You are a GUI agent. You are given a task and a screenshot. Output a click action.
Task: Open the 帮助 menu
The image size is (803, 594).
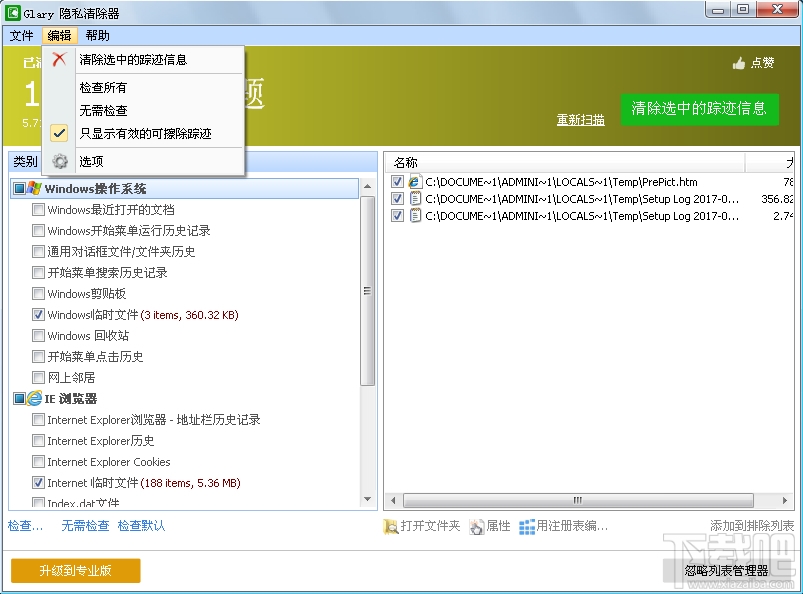click(x=97, y=35)
